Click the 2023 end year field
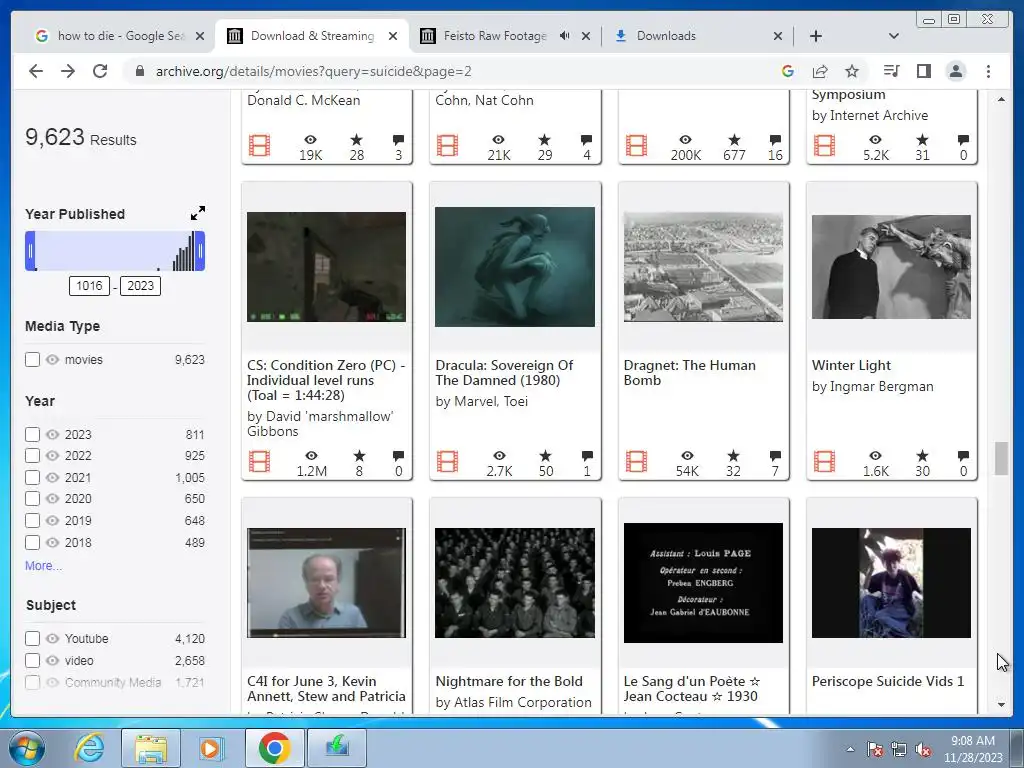Viewport: 1024px width, 768px height. pyautogui.click(x=140, y=285)
